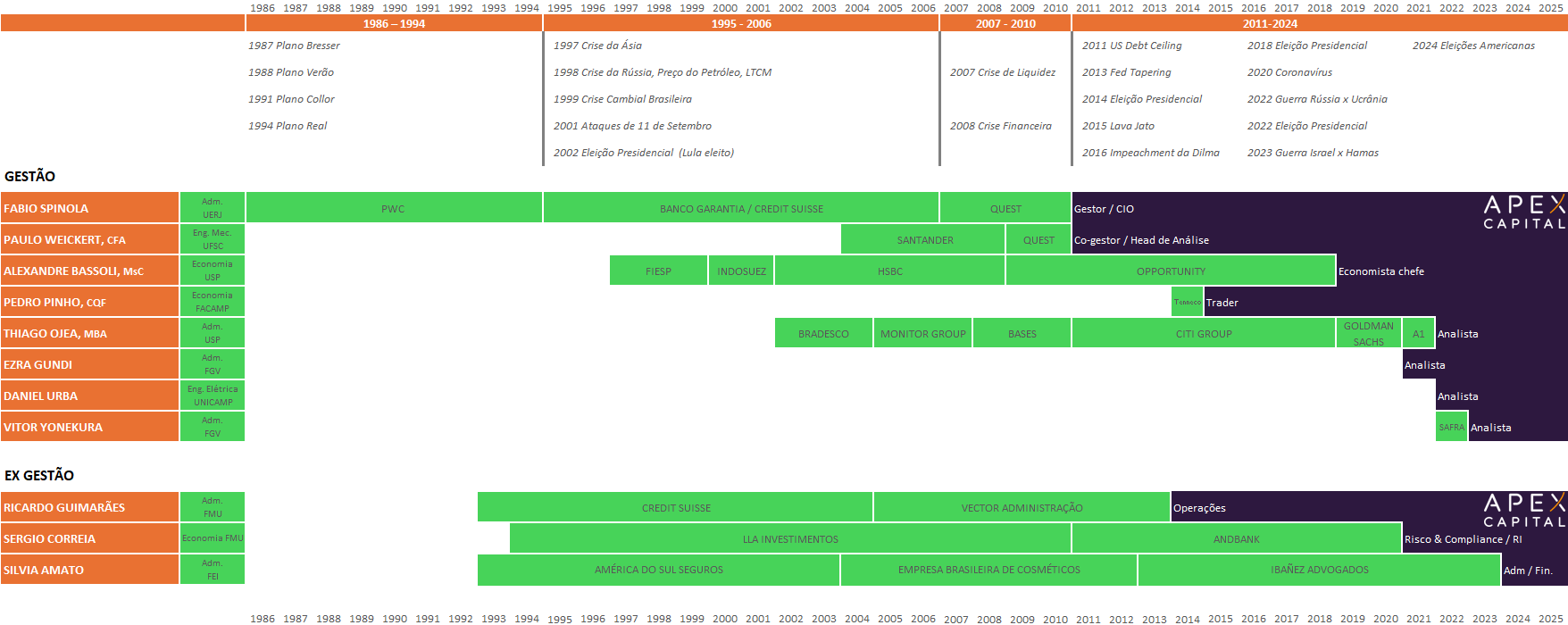Click the FIESP bar
Viewport: 1568px width, 625px height.
[658, 271]
